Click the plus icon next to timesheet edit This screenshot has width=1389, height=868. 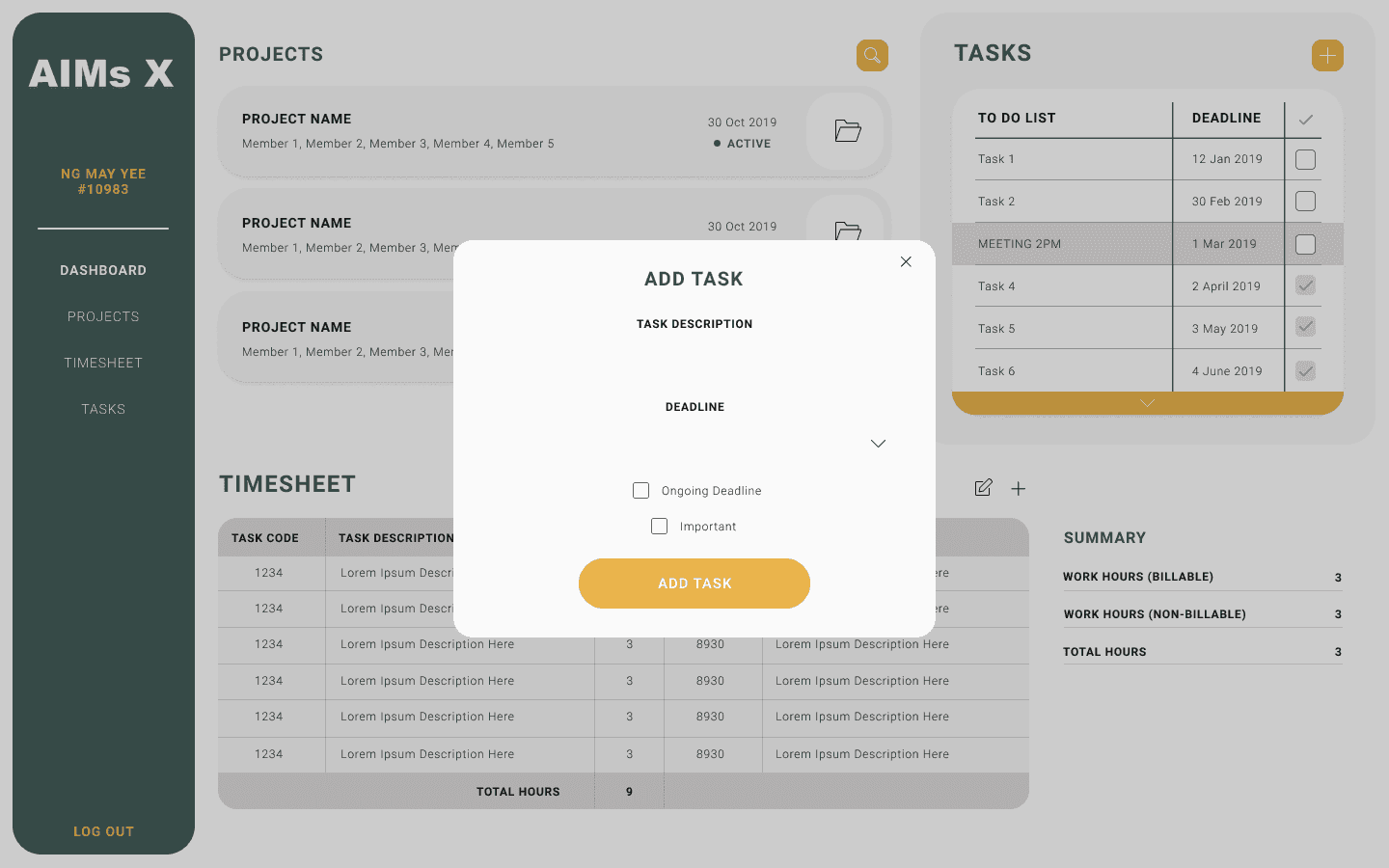tap(1019, 488)
